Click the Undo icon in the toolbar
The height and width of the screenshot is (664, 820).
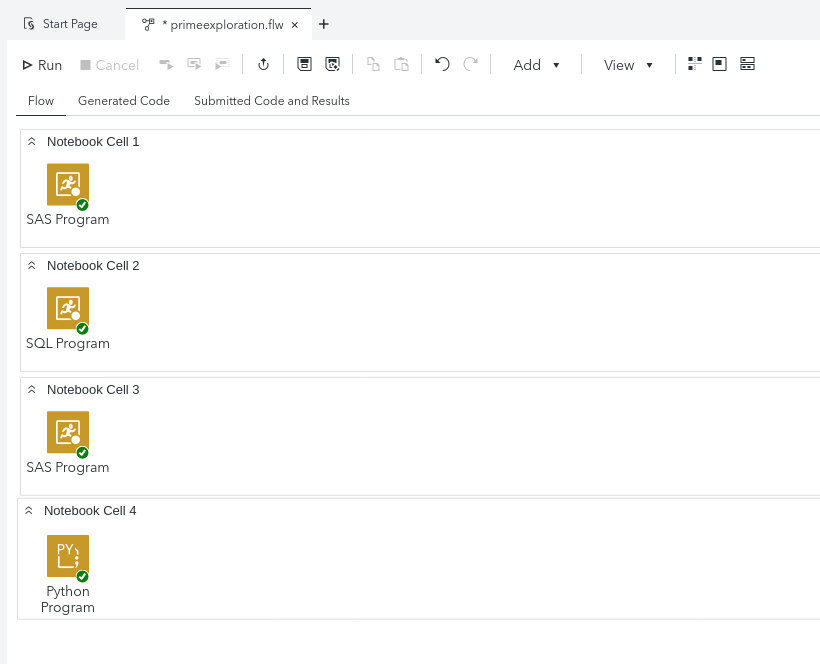pyautogui.click(x=441, y=63)
